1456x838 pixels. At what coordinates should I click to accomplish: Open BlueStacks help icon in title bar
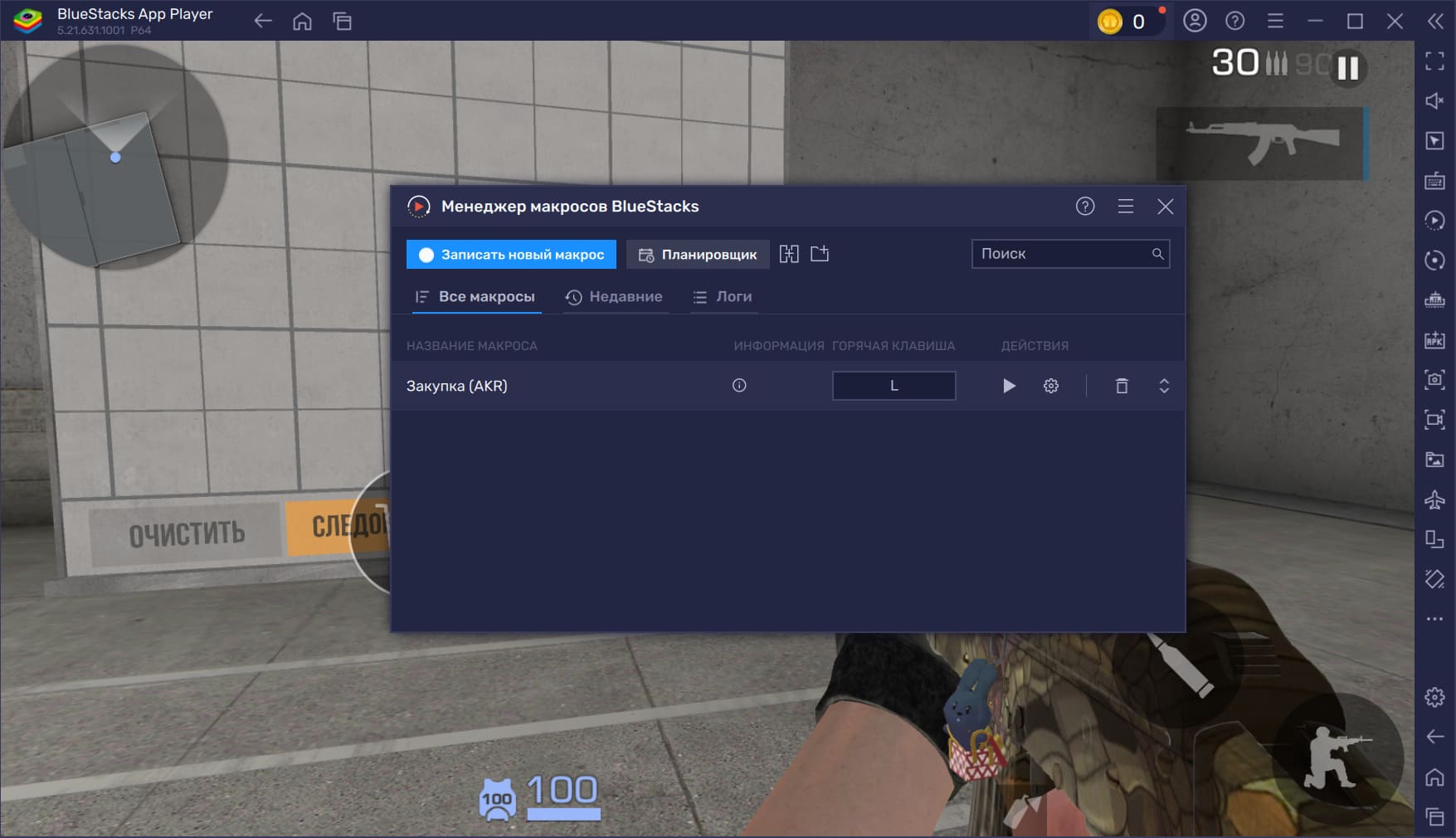(1235, 21)
